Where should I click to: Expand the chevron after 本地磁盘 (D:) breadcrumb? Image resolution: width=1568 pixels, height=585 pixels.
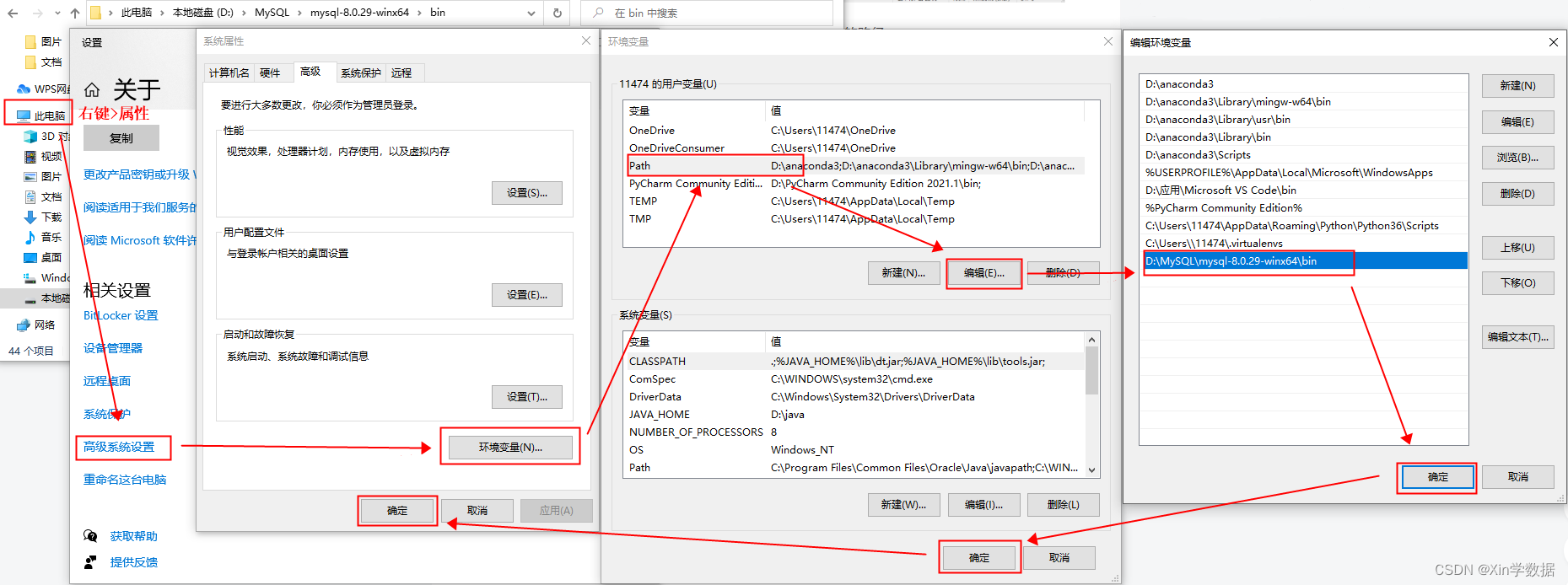pos(244,13)
